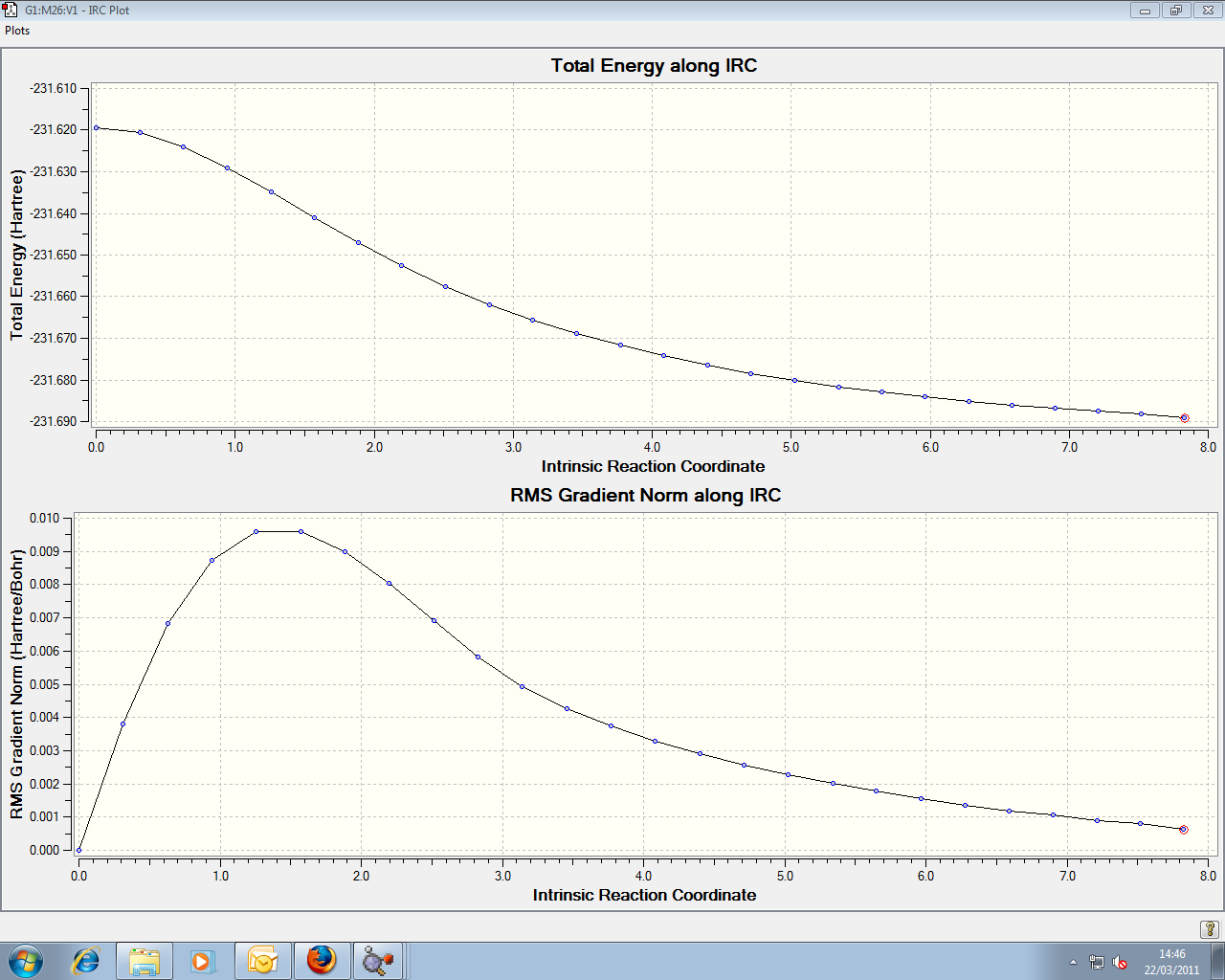Select the GaussView taskbar icon
The width and height of the screenshot is (1225, 980).
click(379, 961)
